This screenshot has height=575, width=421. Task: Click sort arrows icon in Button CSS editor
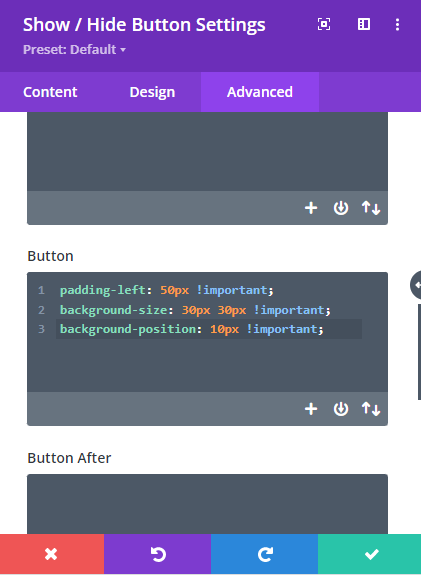[x=371, y=409]
